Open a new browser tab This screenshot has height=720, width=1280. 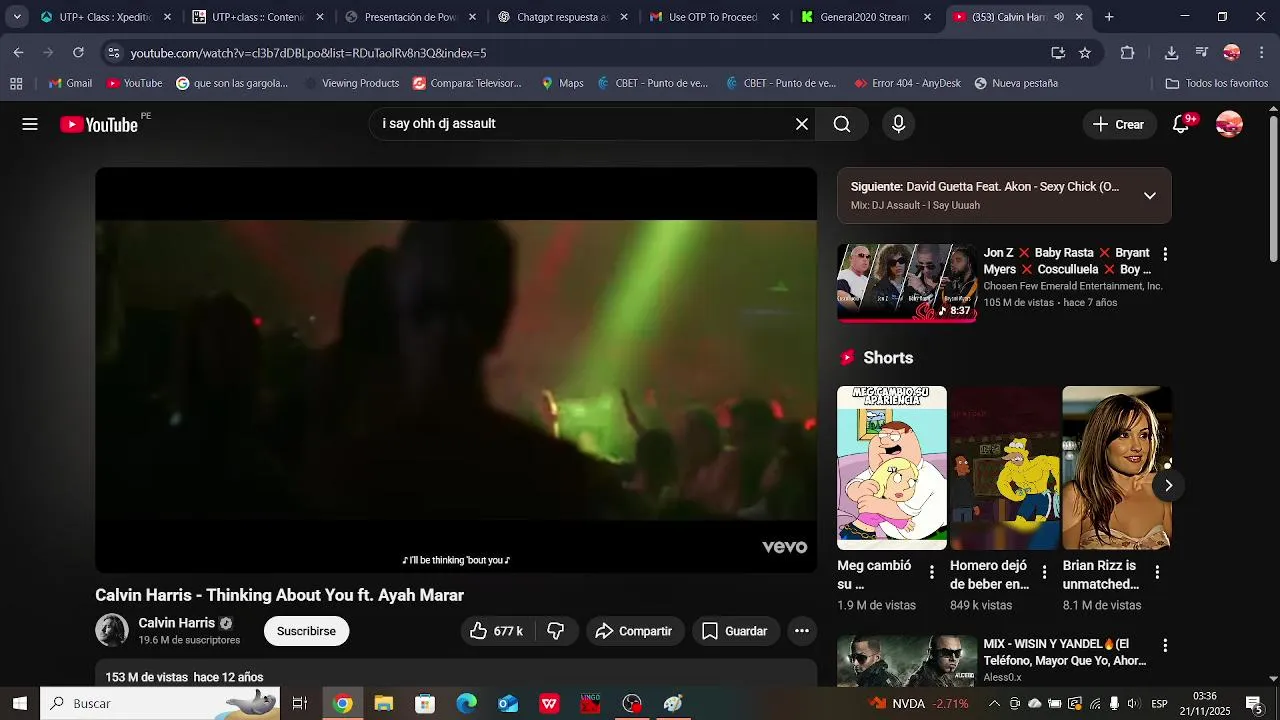coord(1109,17)
